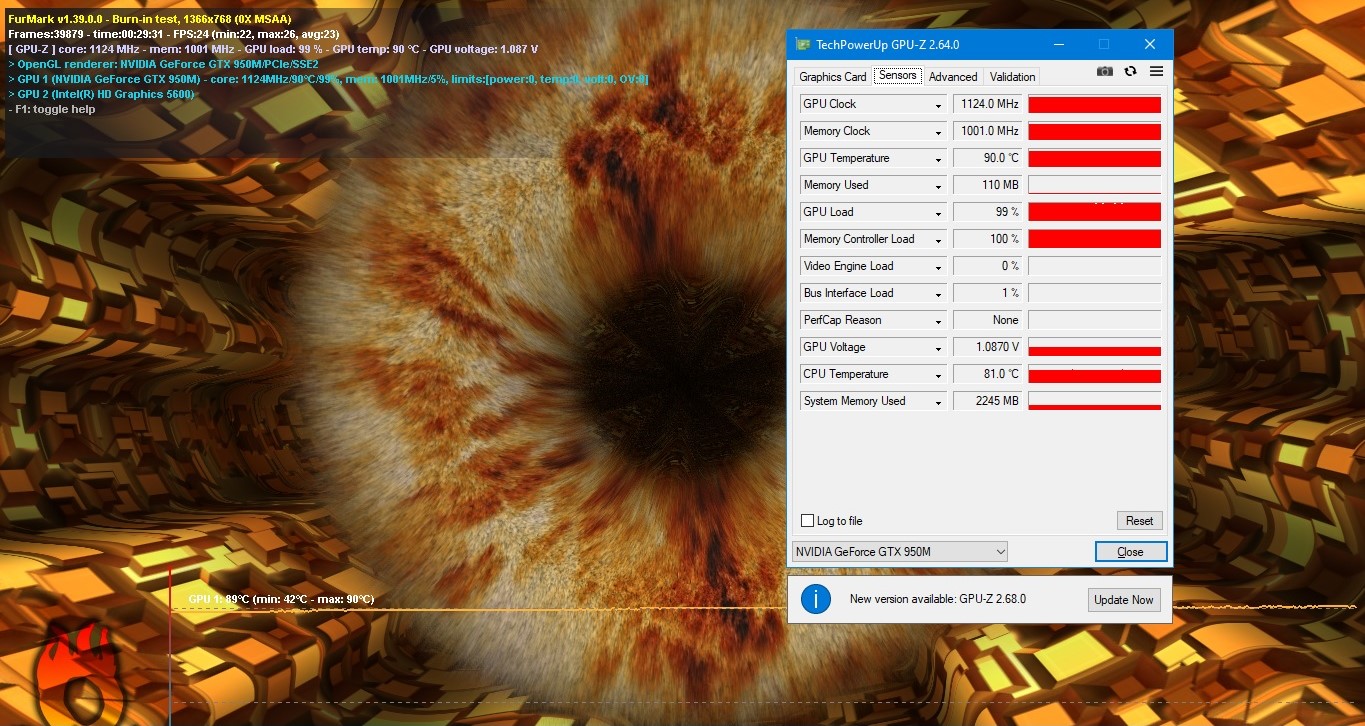
Task: Click the Close button at bottom
Action: click(1130, 552)
